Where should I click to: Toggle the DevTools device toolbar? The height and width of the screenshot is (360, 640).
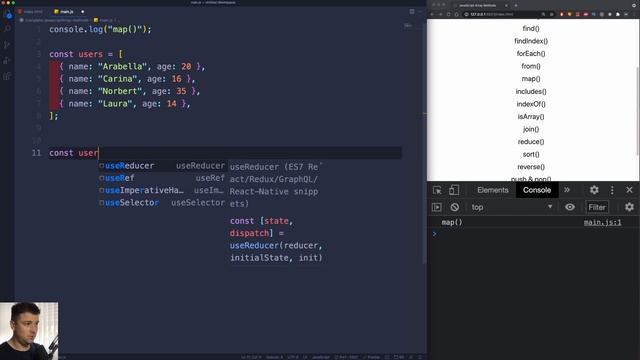click(x=453, y=190)
